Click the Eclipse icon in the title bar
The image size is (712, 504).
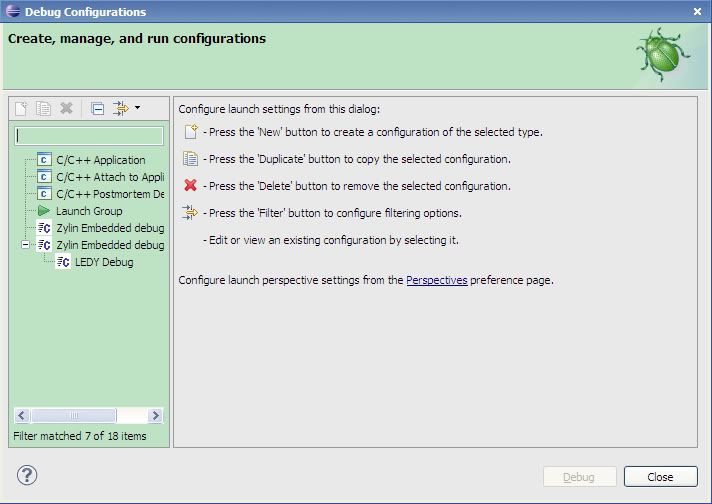[12, 11]
